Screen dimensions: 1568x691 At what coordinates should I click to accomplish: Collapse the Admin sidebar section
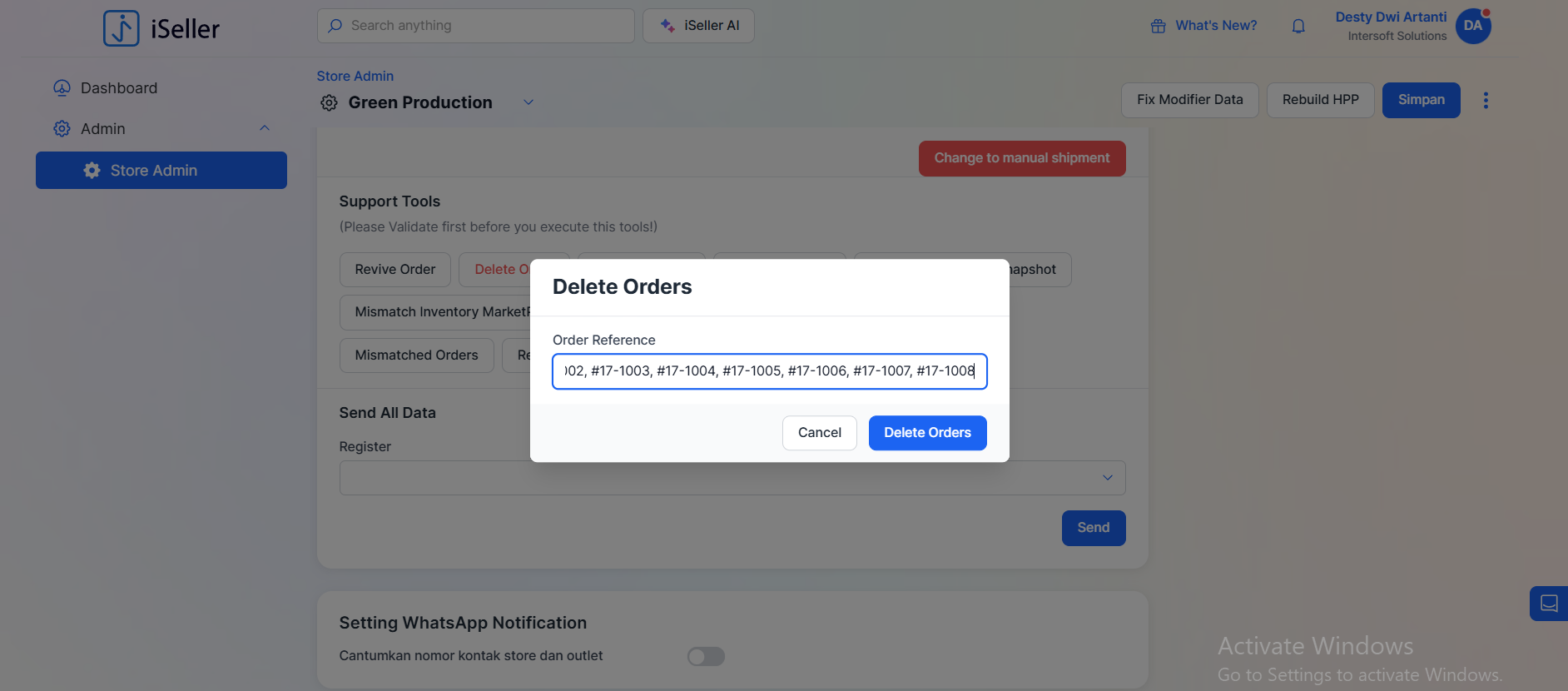[264, 128]
